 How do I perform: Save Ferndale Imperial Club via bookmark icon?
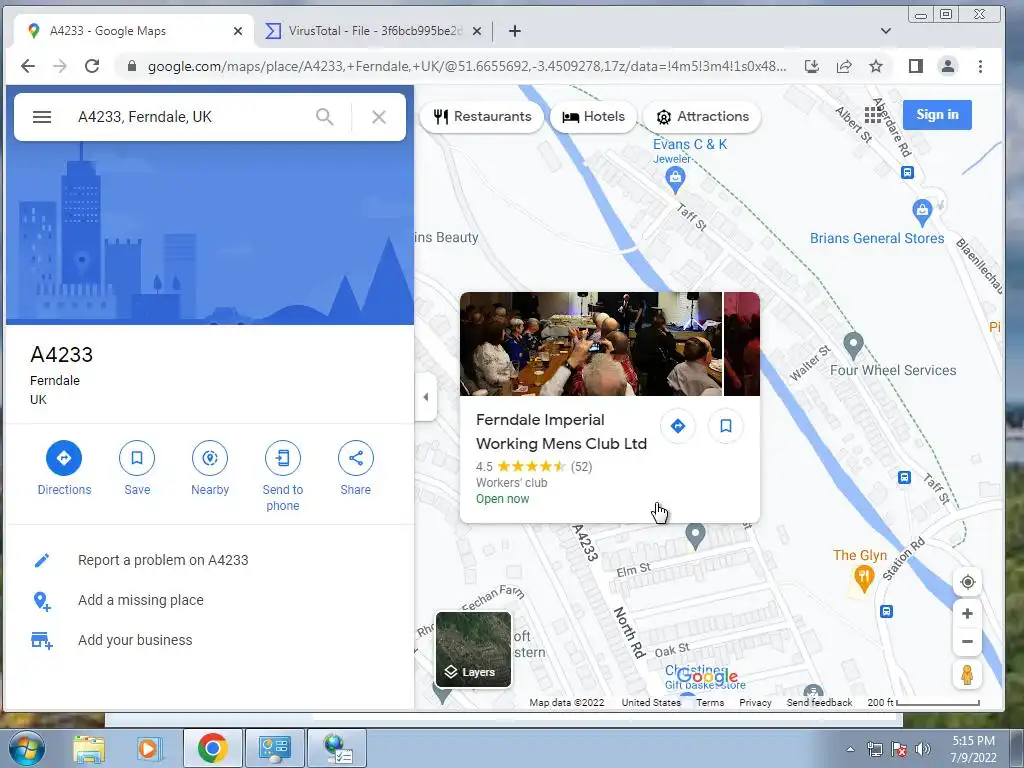tap(726, 426)
